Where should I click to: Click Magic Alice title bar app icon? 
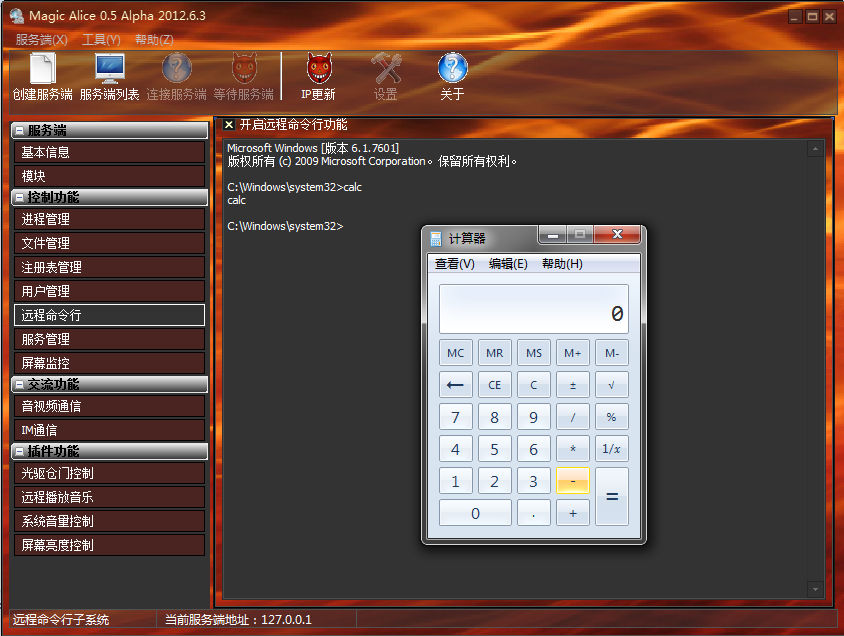[17, 16]
